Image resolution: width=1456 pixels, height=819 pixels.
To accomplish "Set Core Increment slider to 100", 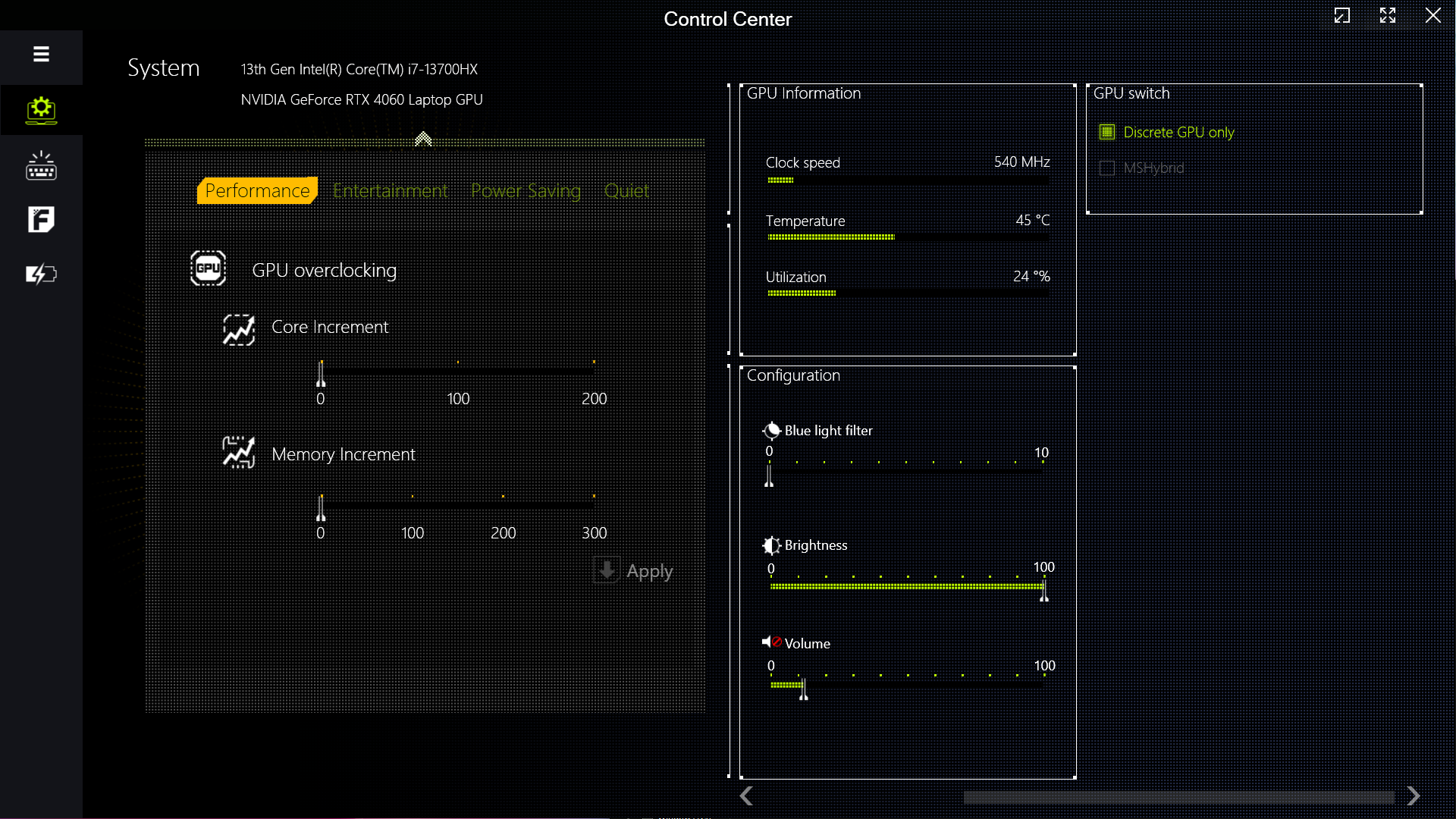I will [x=458, y=372].
